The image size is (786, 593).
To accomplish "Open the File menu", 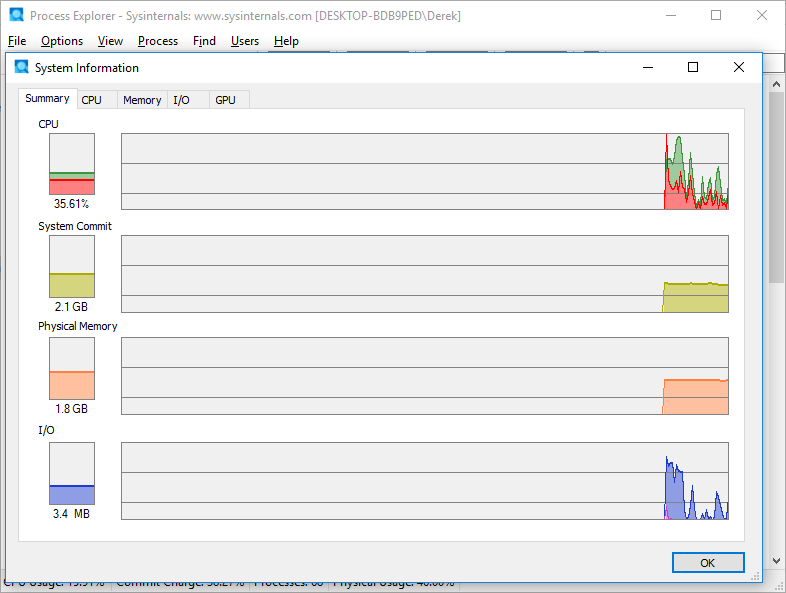I will tap(17, 41).
